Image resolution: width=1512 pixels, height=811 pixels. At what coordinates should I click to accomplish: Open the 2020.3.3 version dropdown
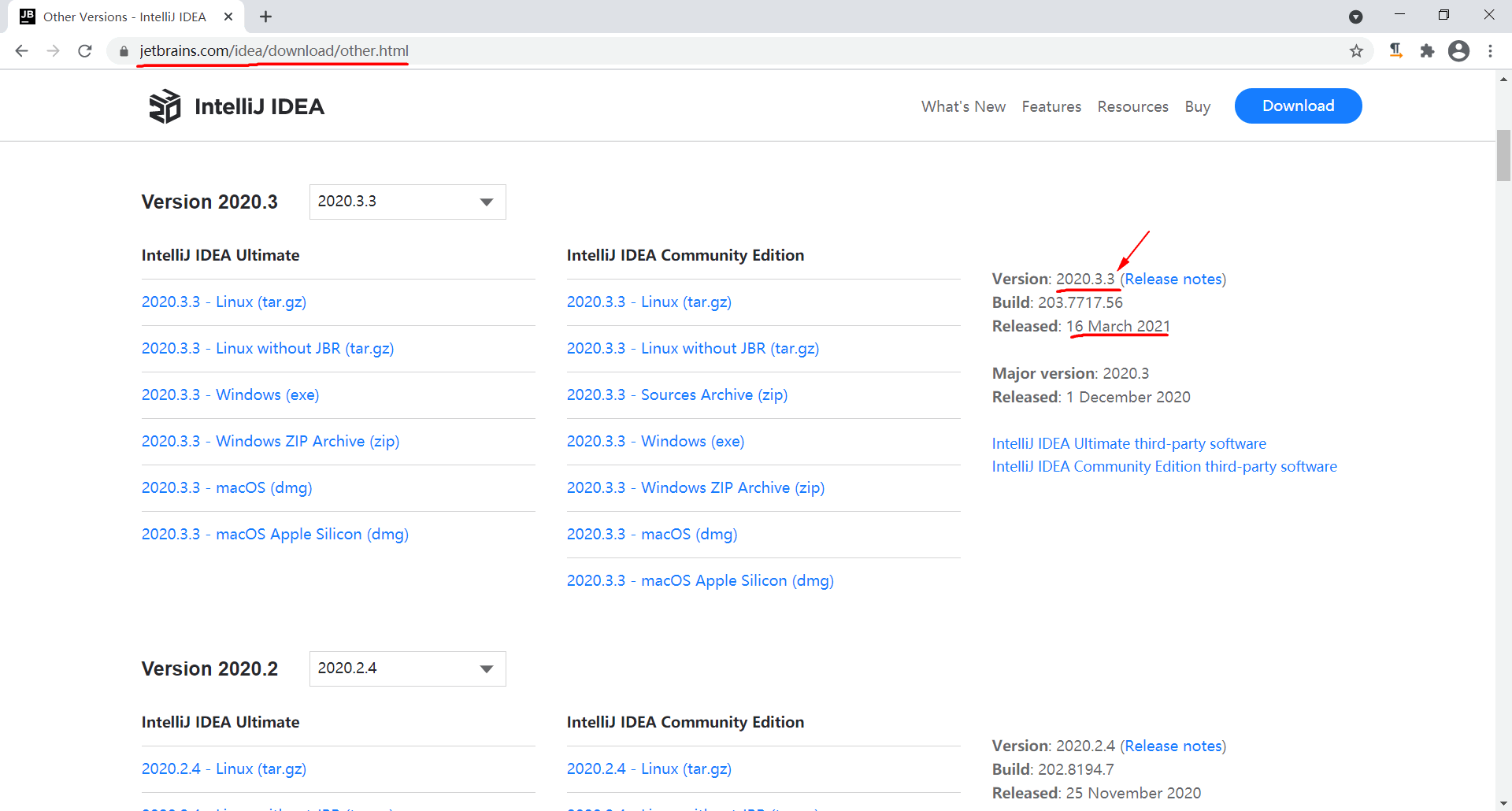click(408, 202)
